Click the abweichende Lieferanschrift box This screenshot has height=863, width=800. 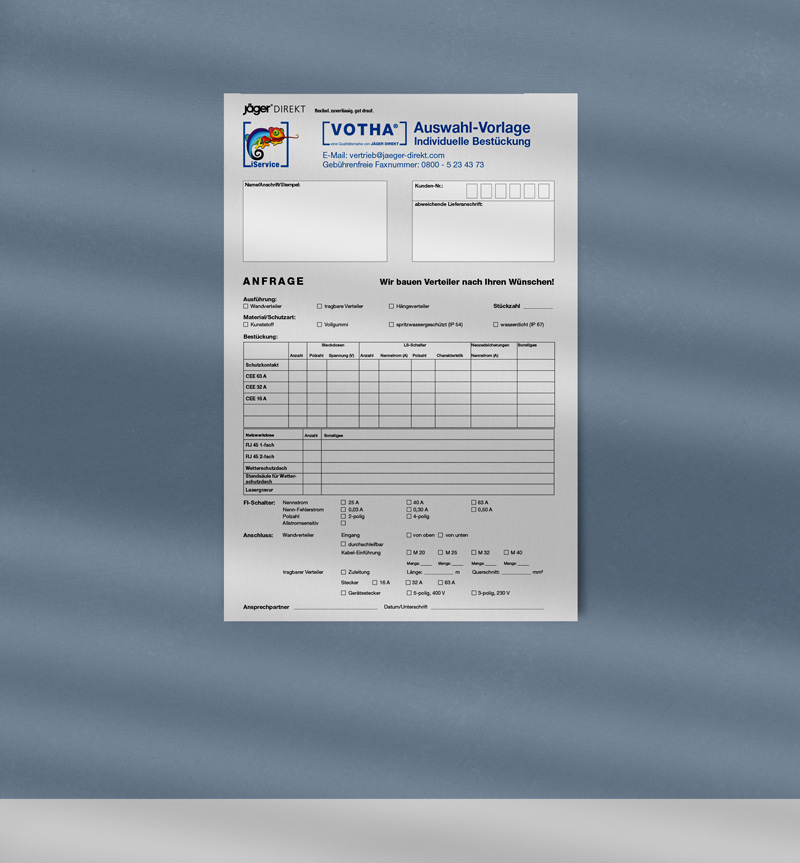tap(483, 231)
